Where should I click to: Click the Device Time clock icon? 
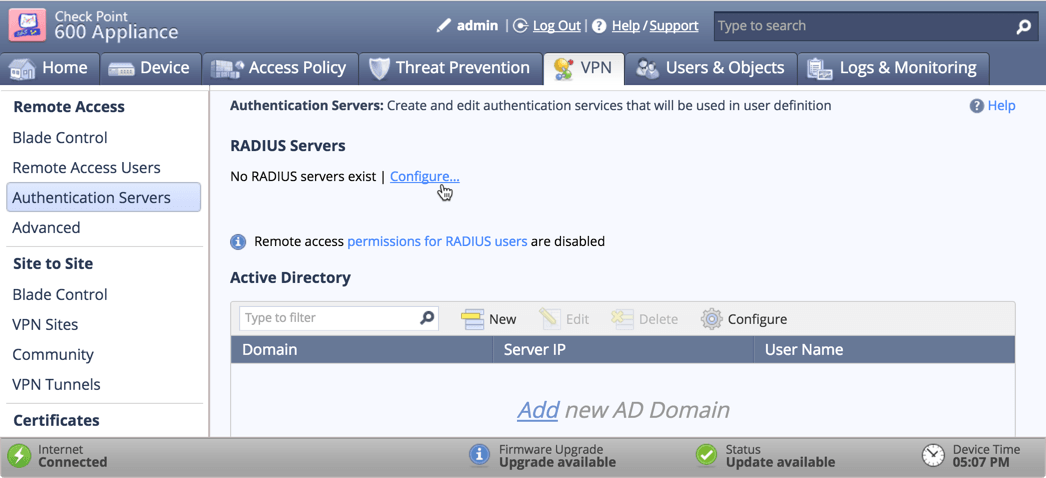pos(933,455)
